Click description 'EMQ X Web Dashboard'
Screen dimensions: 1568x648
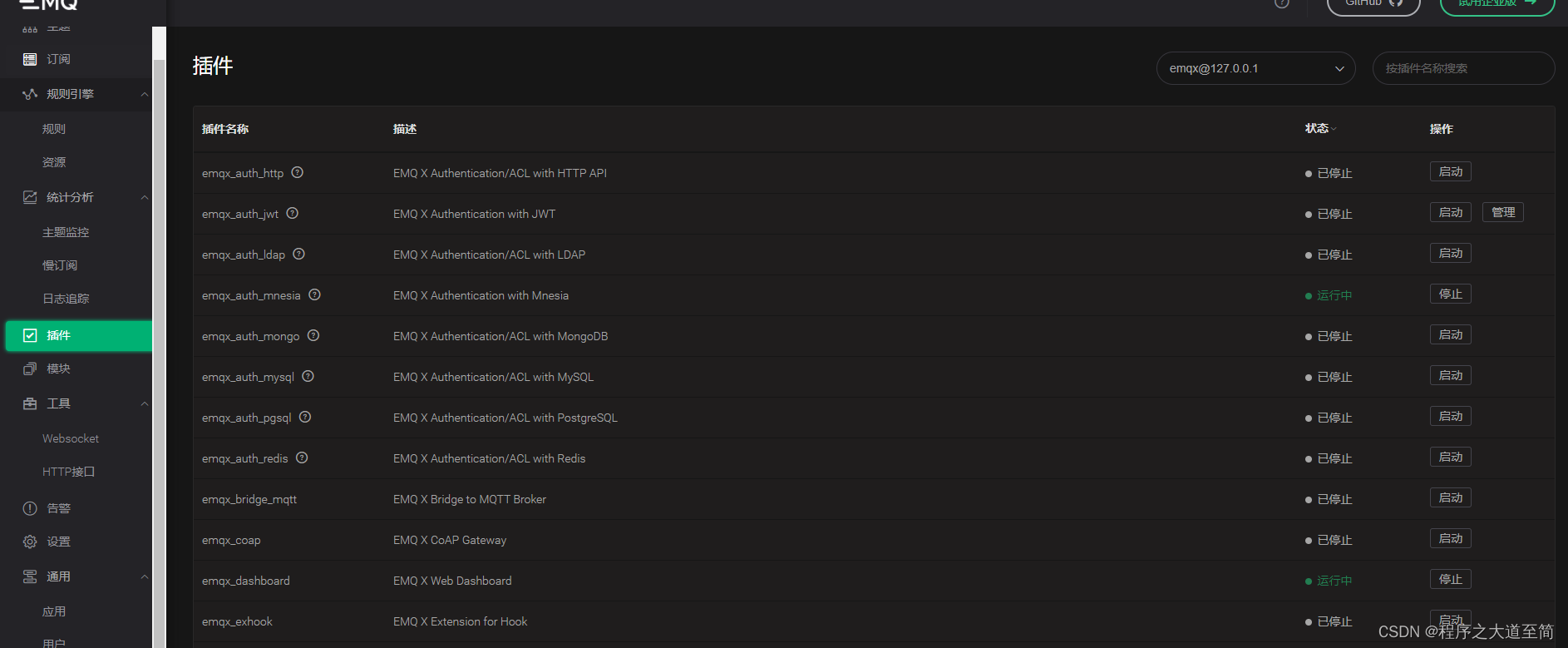pyautogui.click(x=452, y=581)
